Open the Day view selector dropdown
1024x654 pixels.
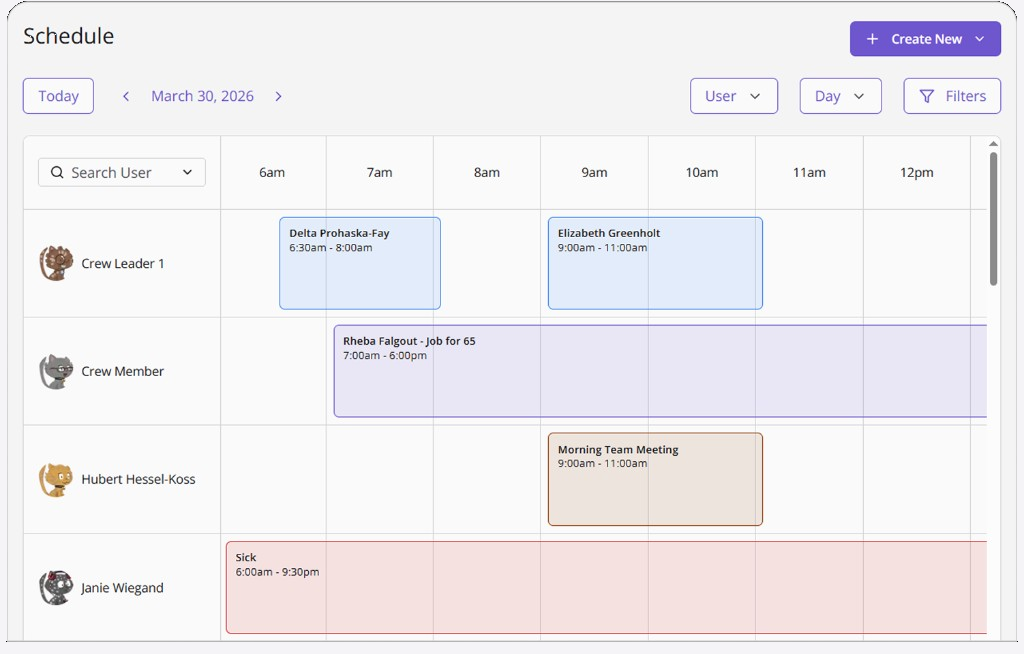(840, 95)
